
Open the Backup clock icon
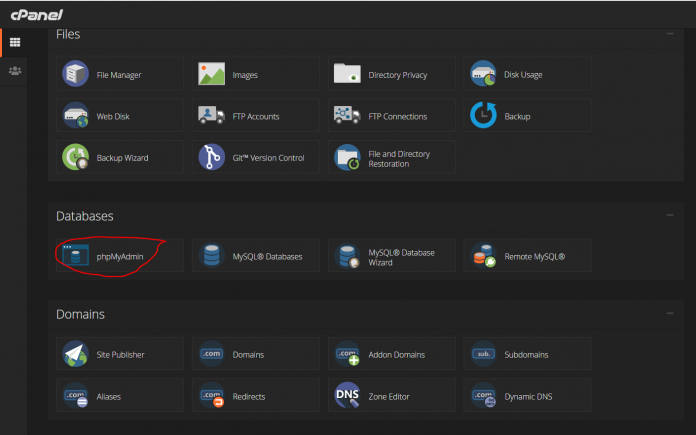pyautogui.click(x=483, y=115)
